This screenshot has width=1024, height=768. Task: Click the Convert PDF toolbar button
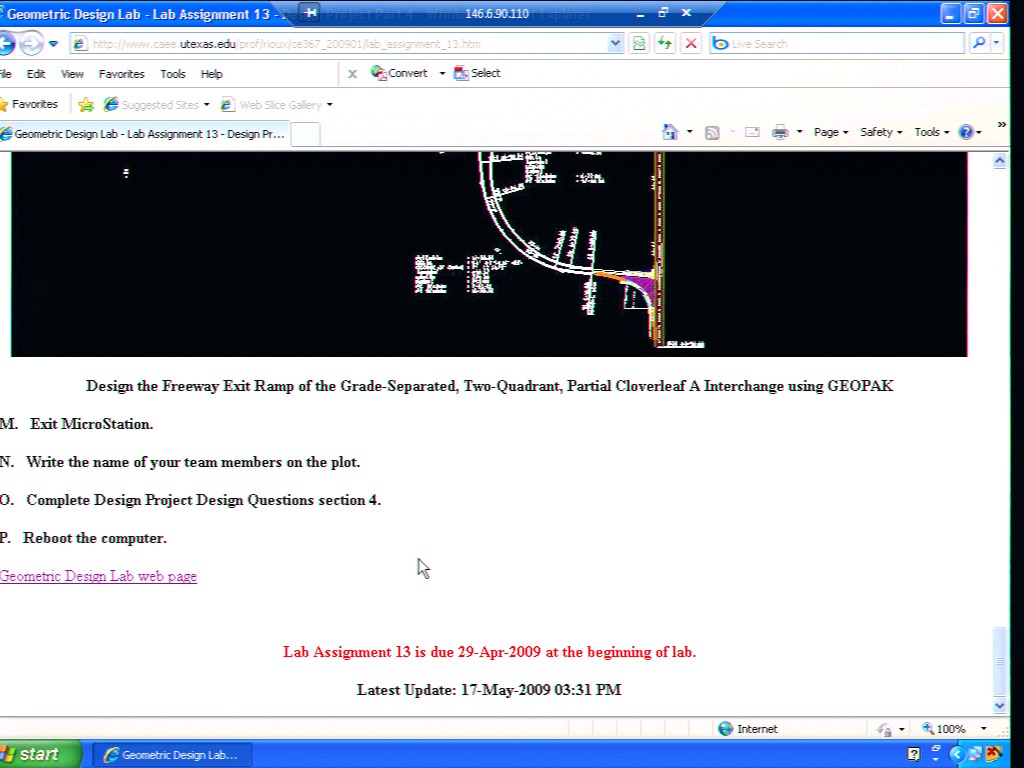click(x=399, y=73)
